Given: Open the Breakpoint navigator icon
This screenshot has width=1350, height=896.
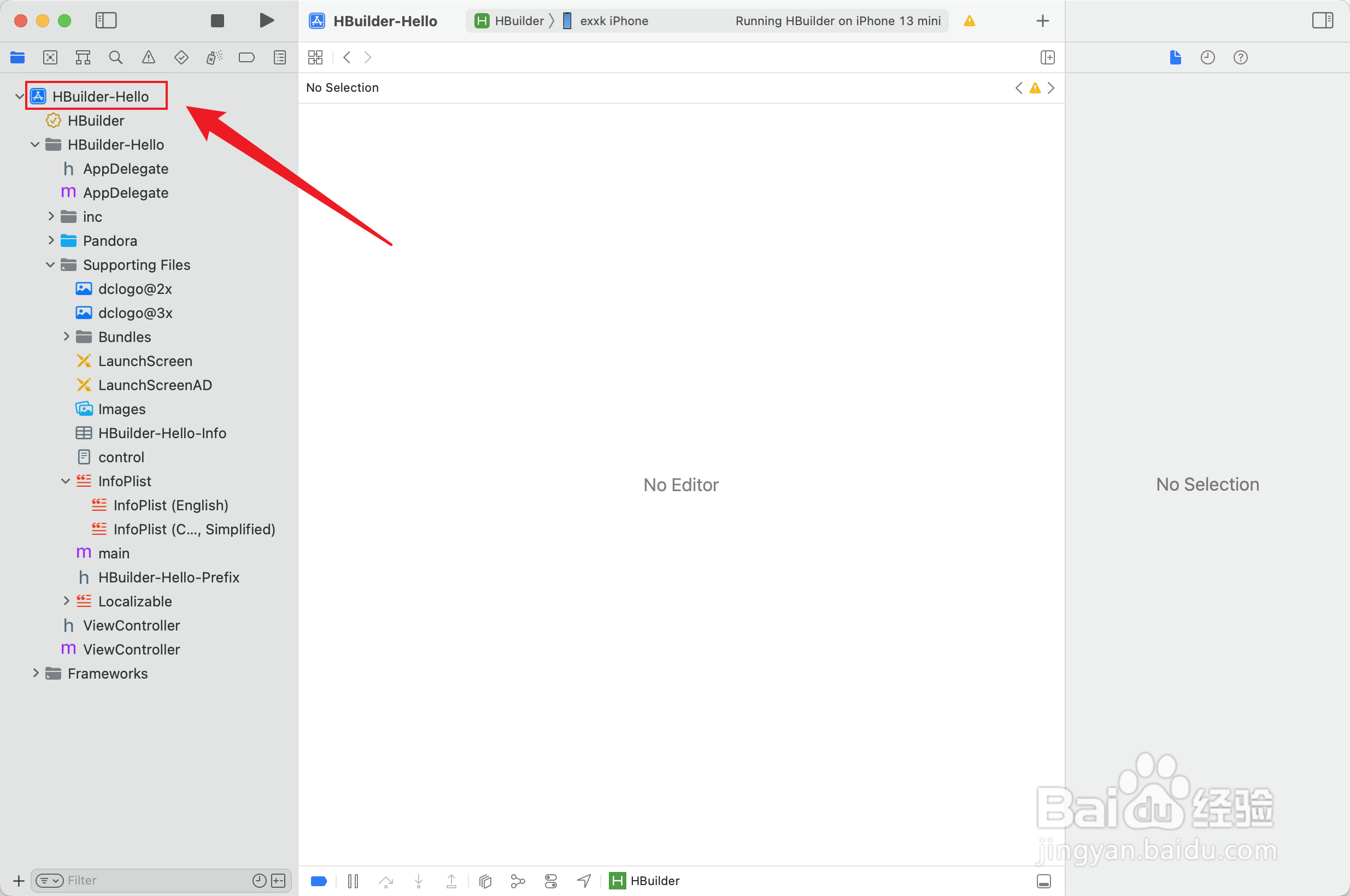Looking at the screenshot, I should point(247,57).
